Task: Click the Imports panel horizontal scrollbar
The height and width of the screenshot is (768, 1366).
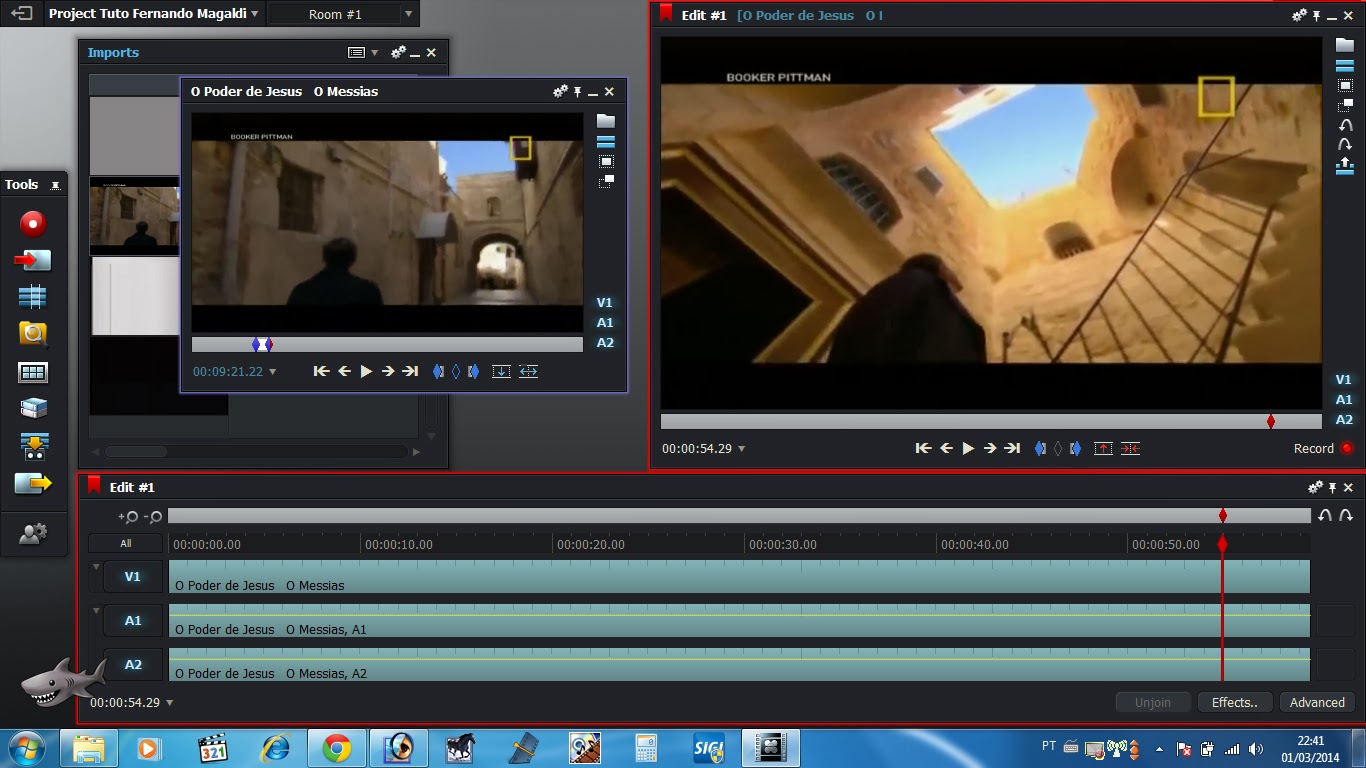Action: (x=256, y=451)
